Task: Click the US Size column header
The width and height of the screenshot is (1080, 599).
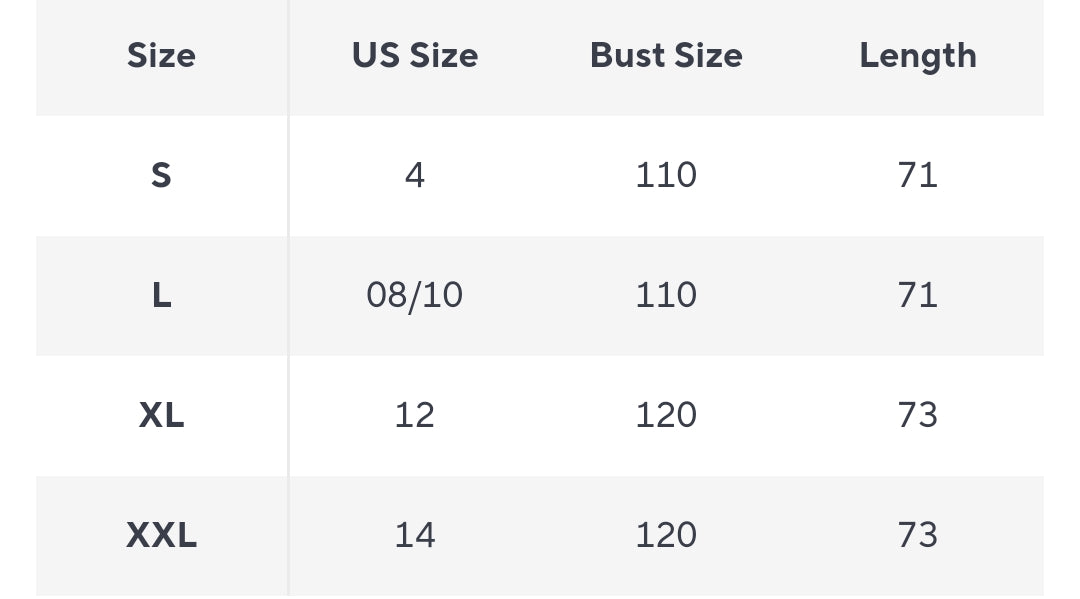Action: (x=415, y=56)
